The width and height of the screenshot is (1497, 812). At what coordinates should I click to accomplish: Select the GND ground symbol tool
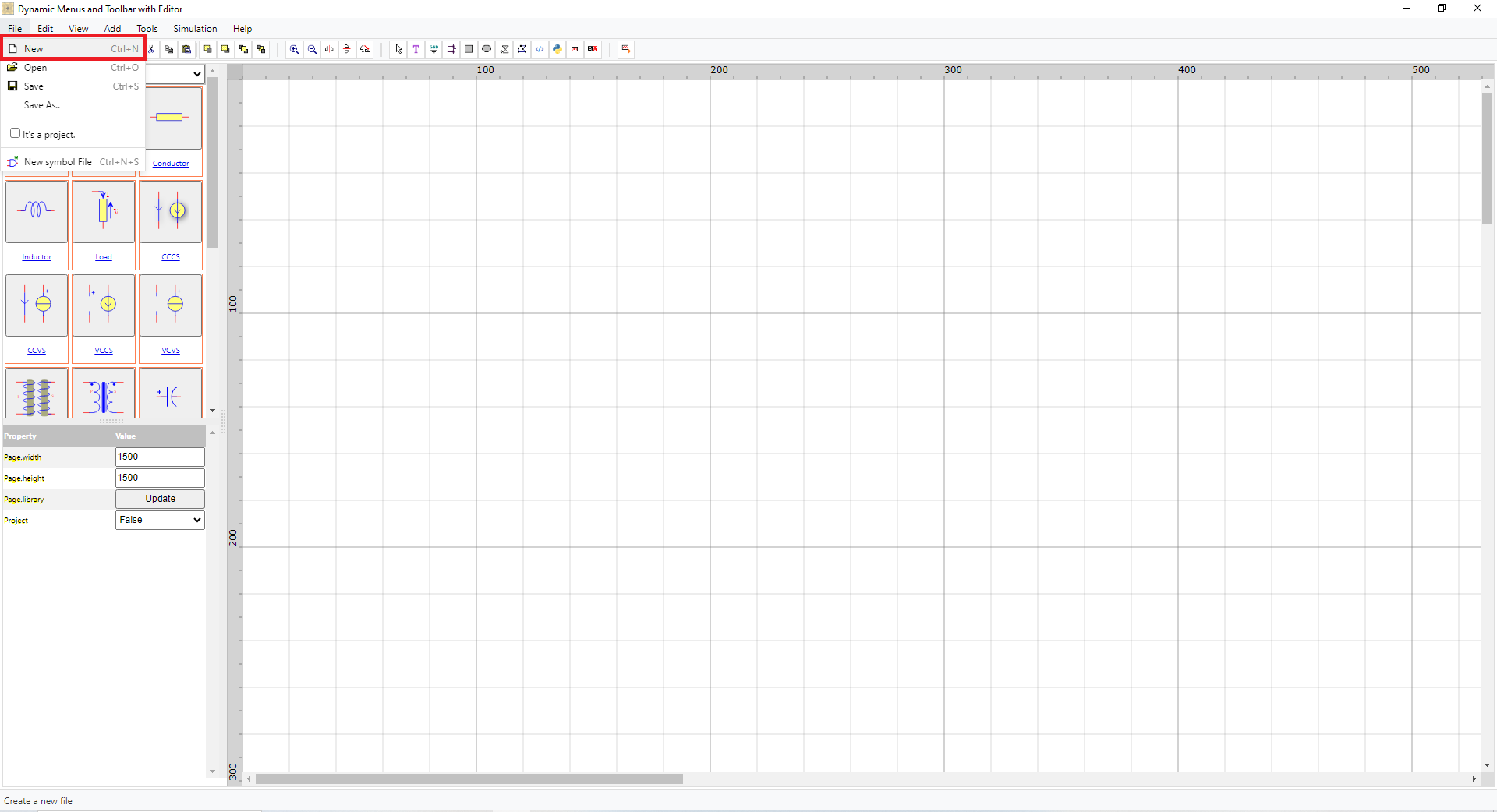434,49
